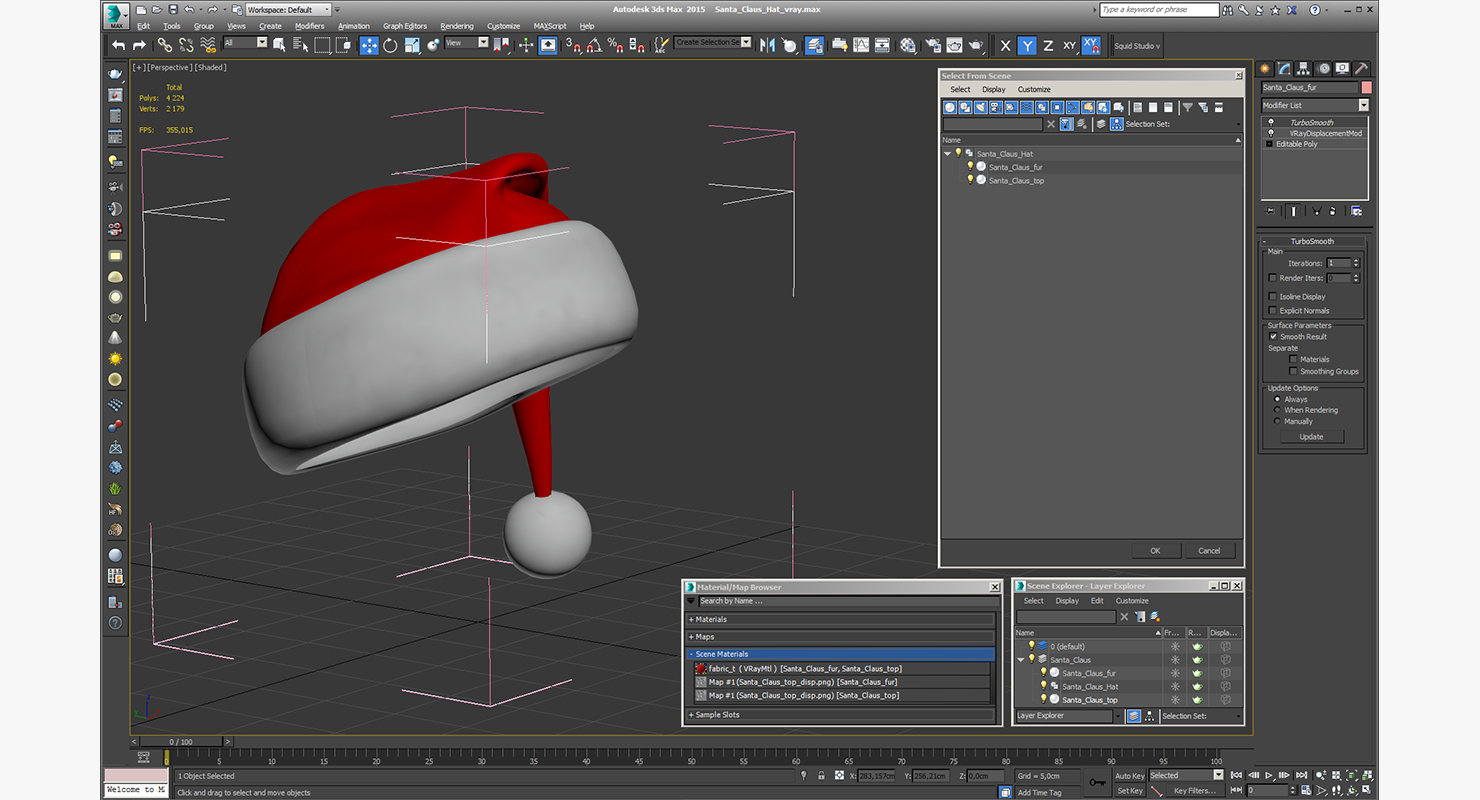Click OK in Select From Scene
The height and width of the screenshot is (800, 1480).
click(1155, 550)
